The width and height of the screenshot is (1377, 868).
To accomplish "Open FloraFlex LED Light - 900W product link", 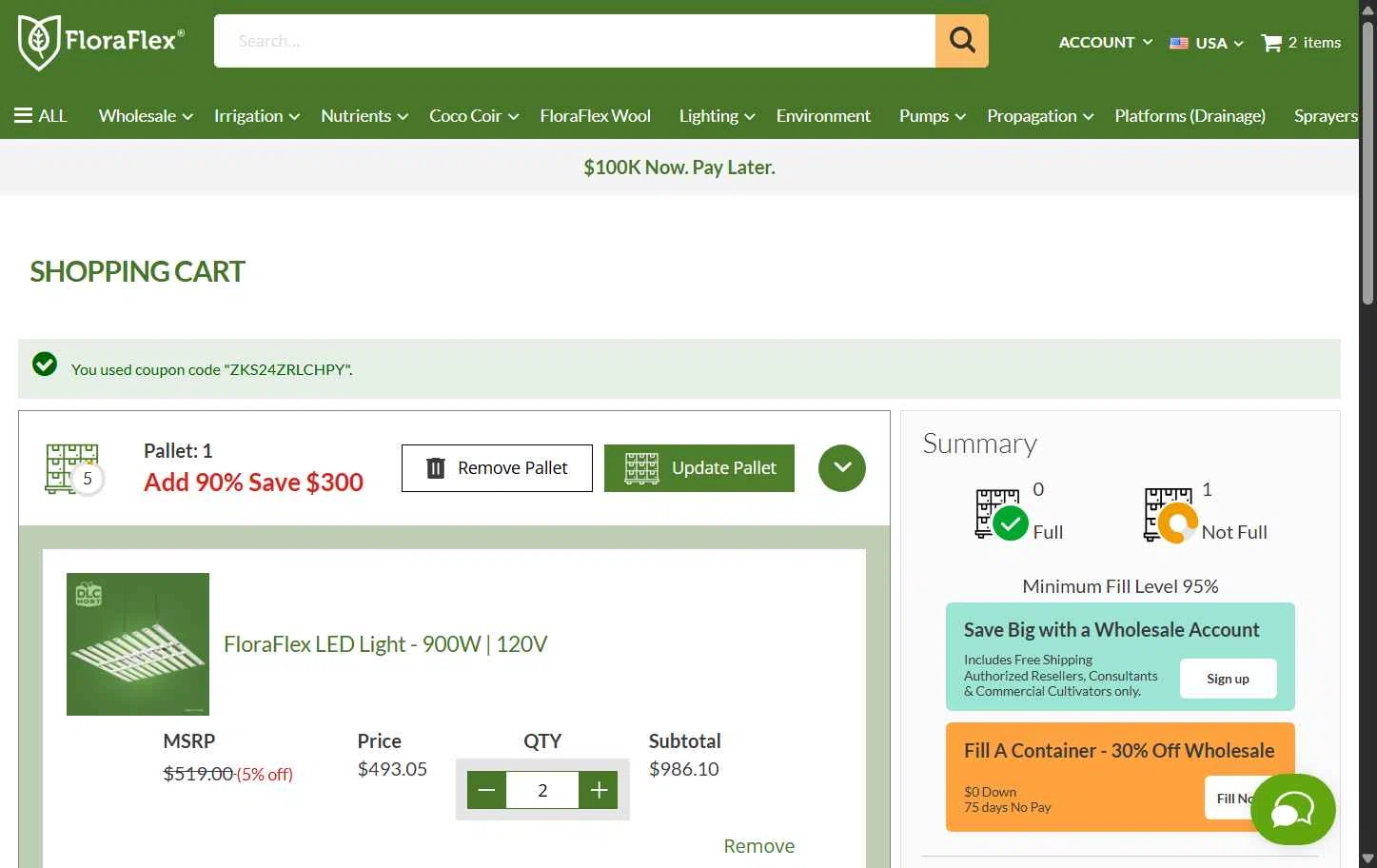I will (385, 644).
